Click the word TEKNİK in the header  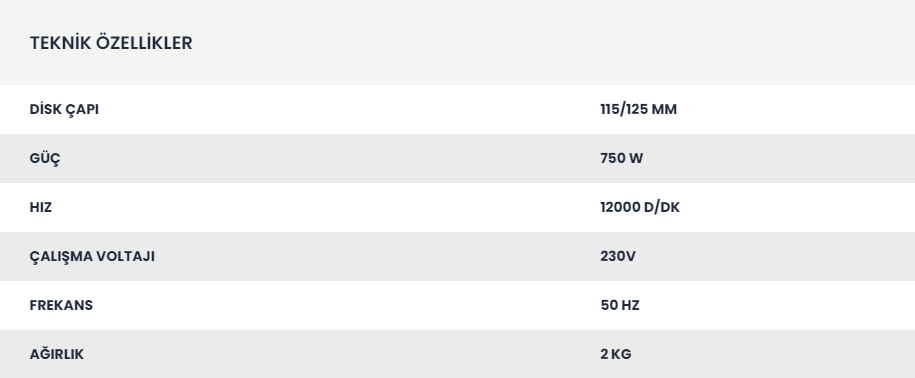(x=61, y=43)
